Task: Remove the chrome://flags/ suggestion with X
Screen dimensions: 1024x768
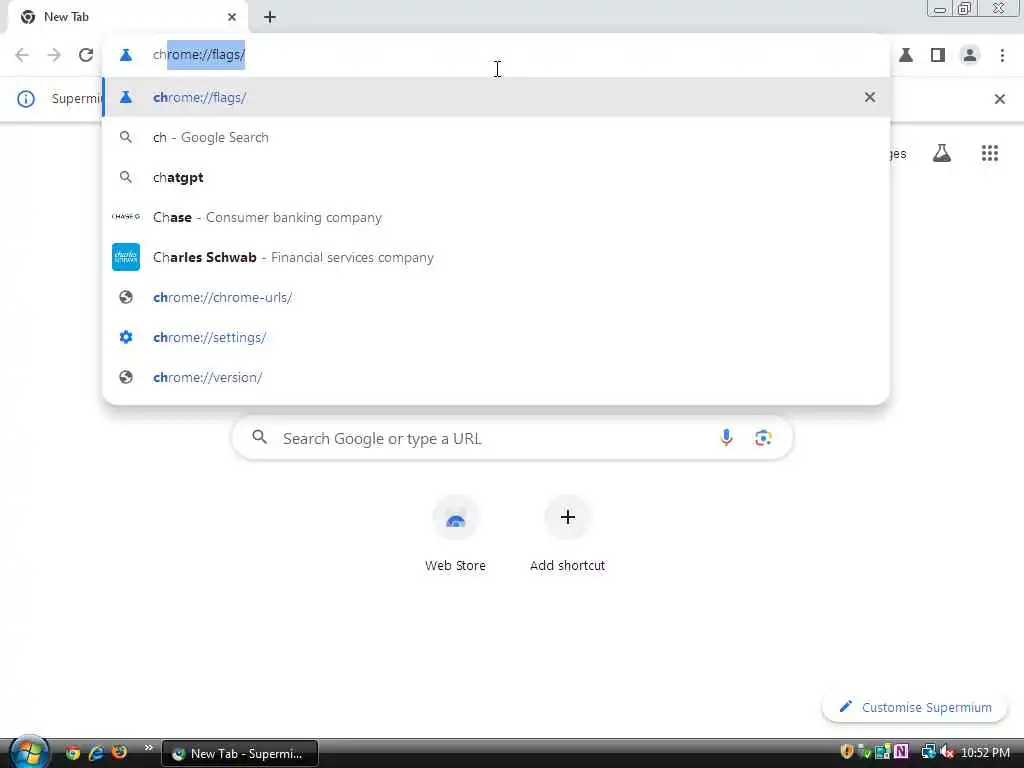Action: [x=870, y=97]
